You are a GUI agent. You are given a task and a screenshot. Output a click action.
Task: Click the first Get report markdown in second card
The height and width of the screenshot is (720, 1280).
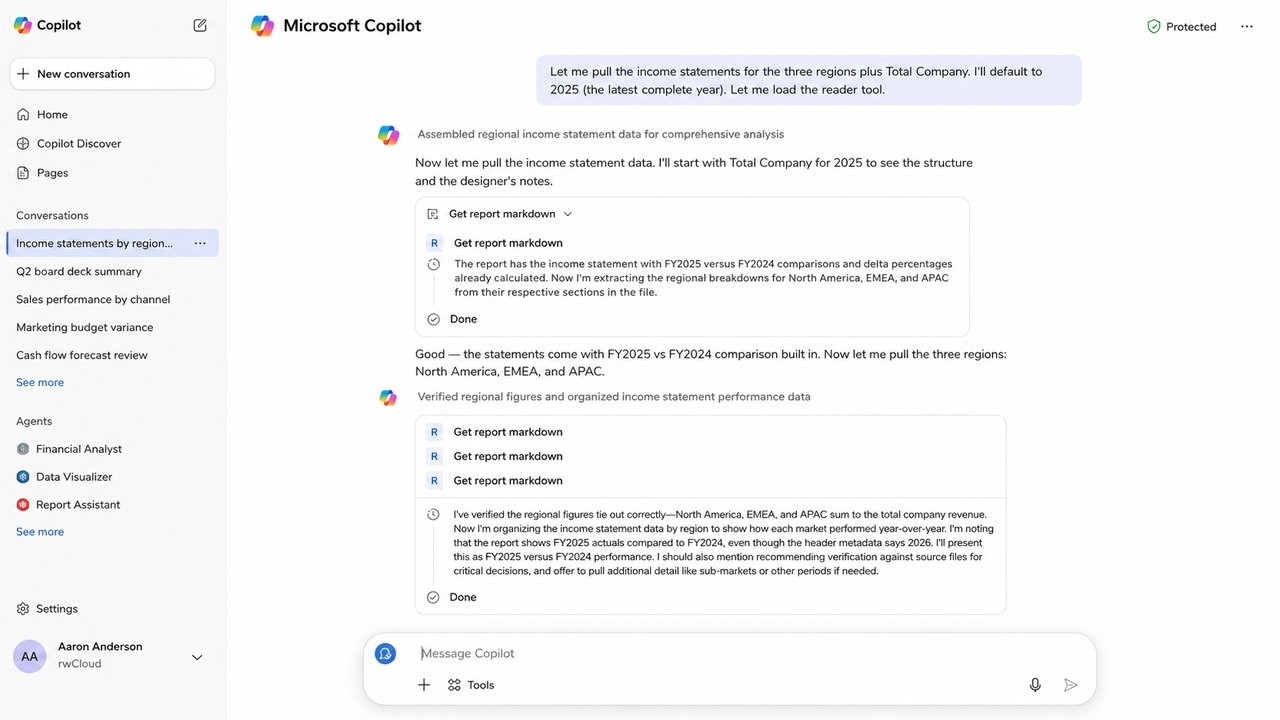(508, 432)
